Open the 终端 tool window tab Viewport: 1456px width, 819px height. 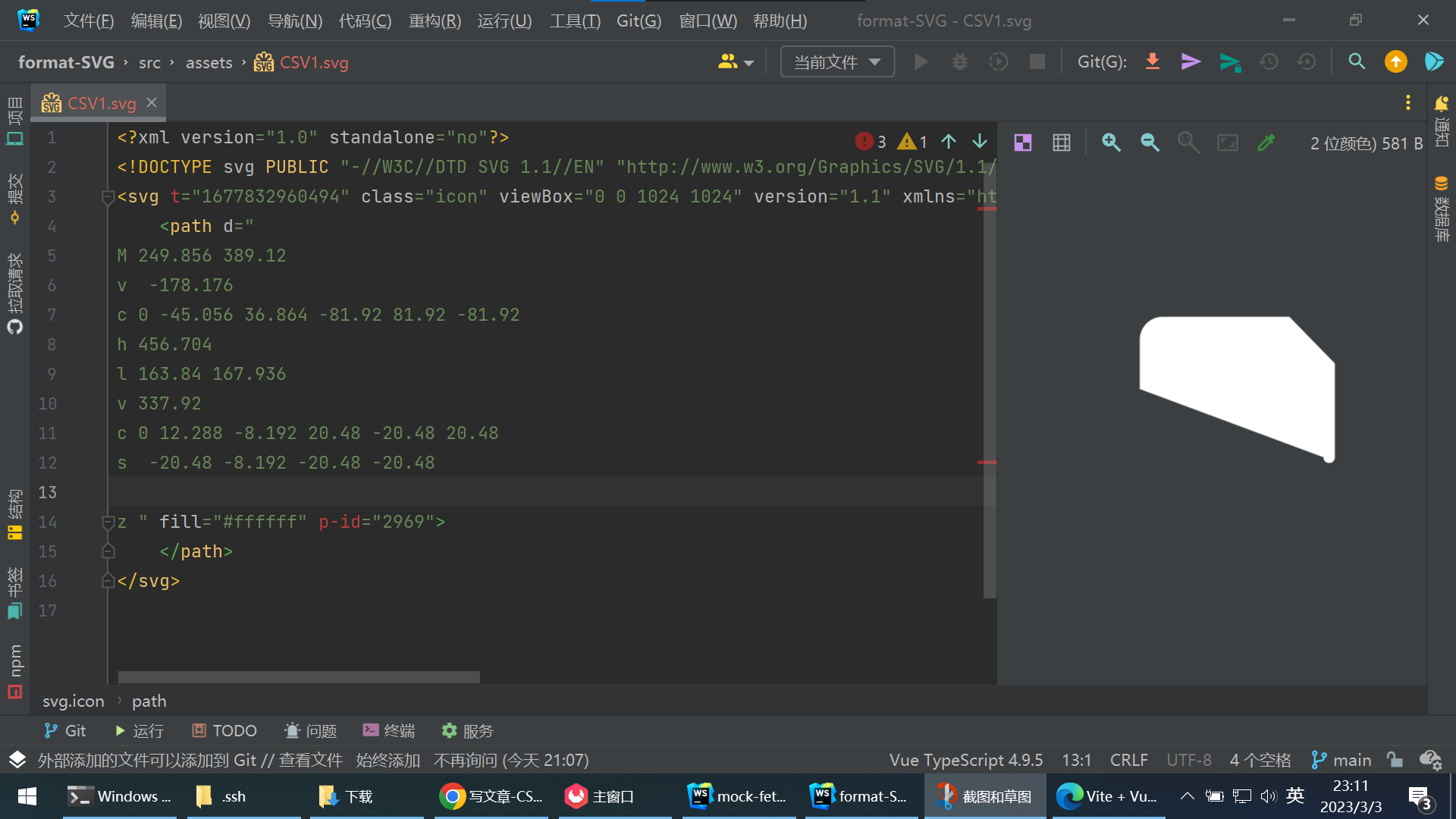tap(389, 730)
